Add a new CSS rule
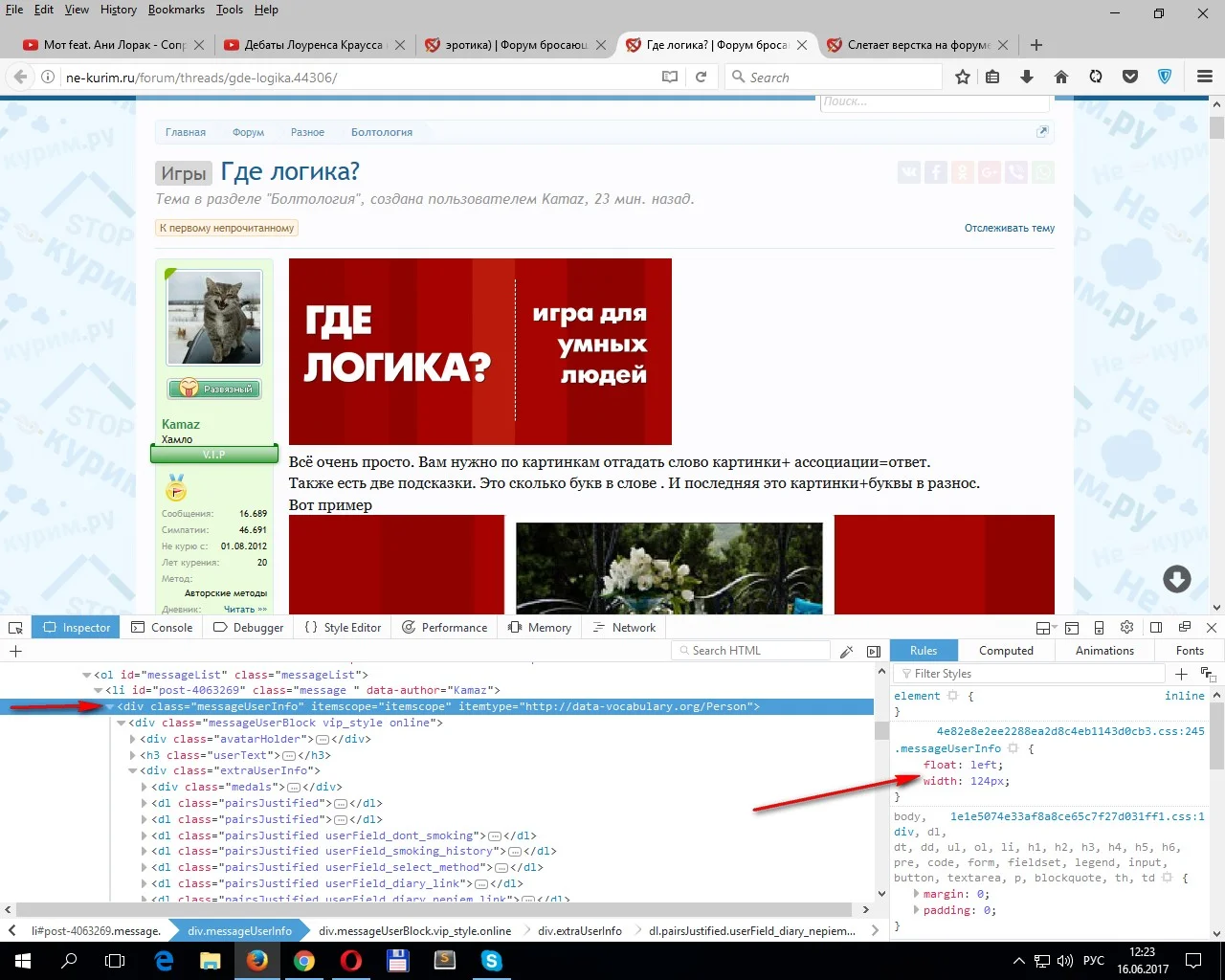Screen dimensions: 1225x980 coord(1181,674)
